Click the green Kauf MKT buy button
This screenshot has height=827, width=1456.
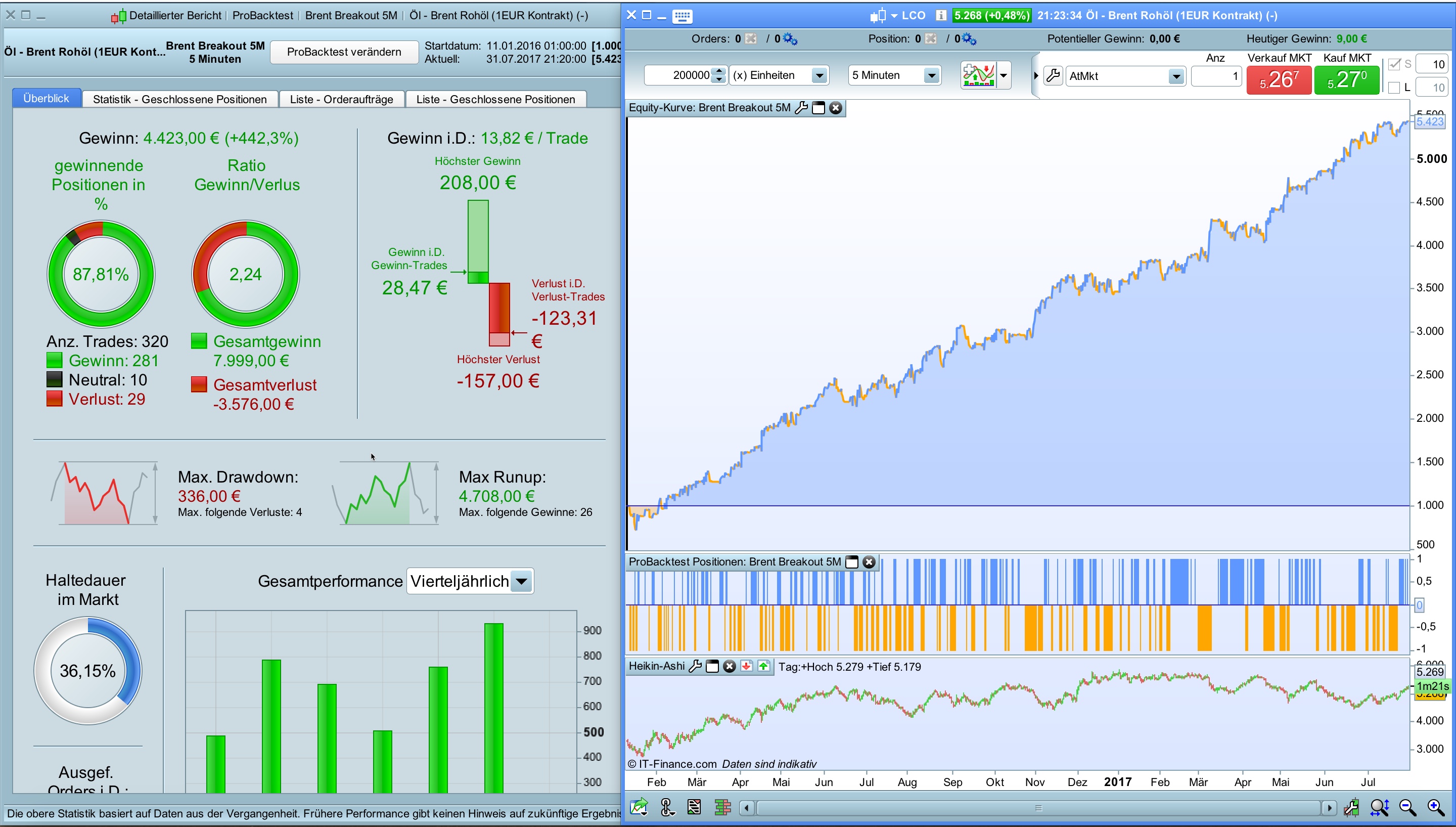click(x=1346, y=79)
